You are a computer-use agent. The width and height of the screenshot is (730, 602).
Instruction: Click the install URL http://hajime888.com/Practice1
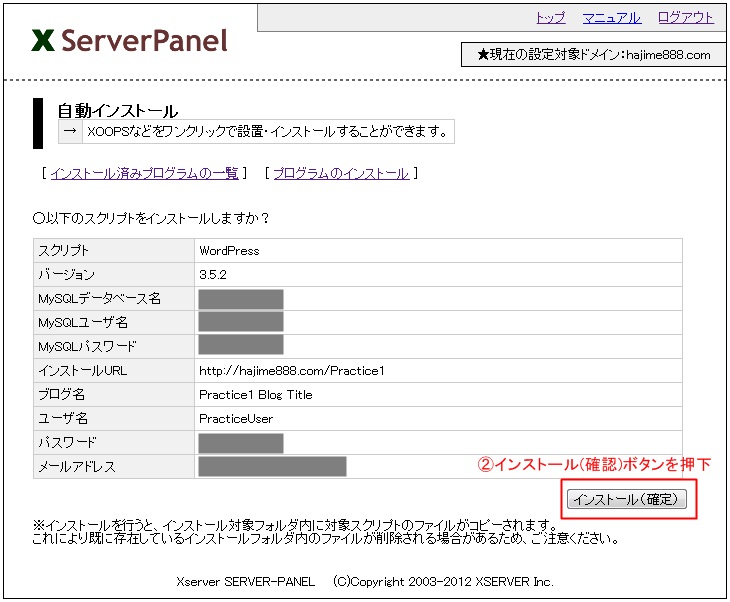click(x=292, y=371)
